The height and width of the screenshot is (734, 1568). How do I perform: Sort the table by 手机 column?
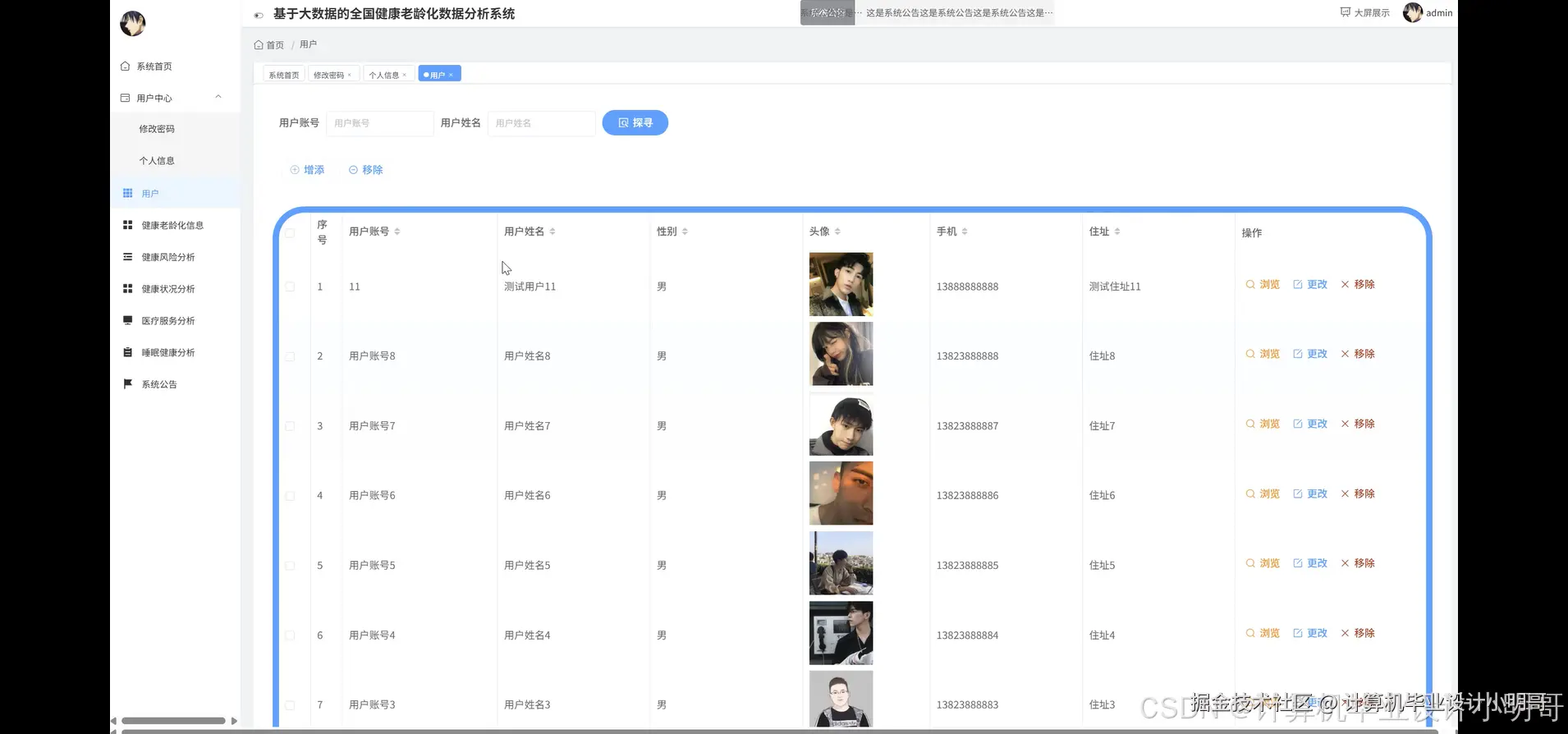tap(965, 232)
